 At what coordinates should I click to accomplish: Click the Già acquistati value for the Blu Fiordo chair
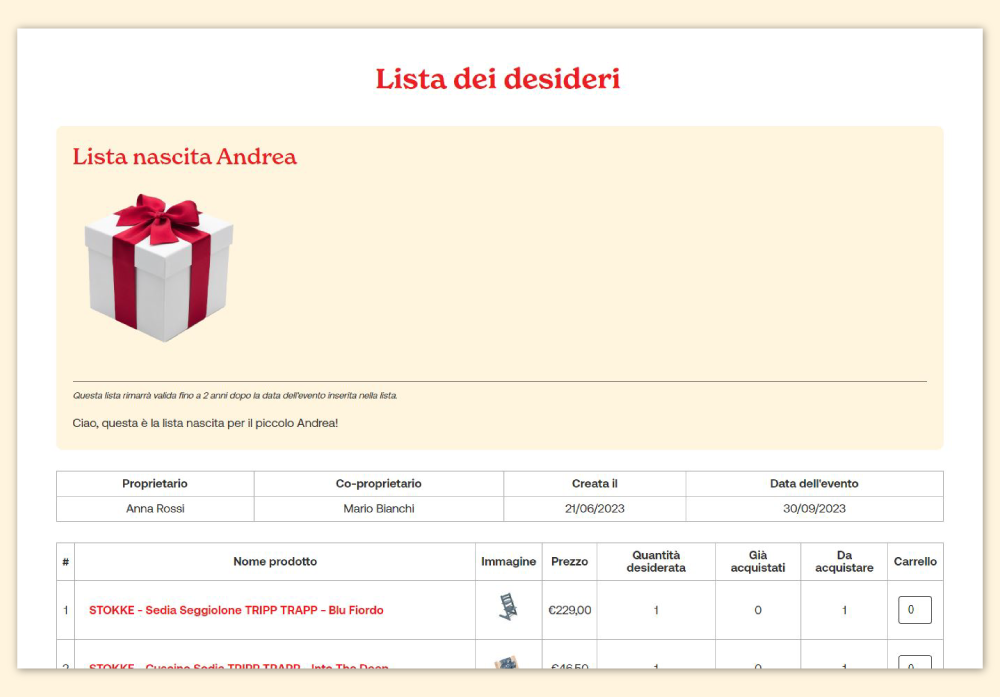(x=758, y=610)
